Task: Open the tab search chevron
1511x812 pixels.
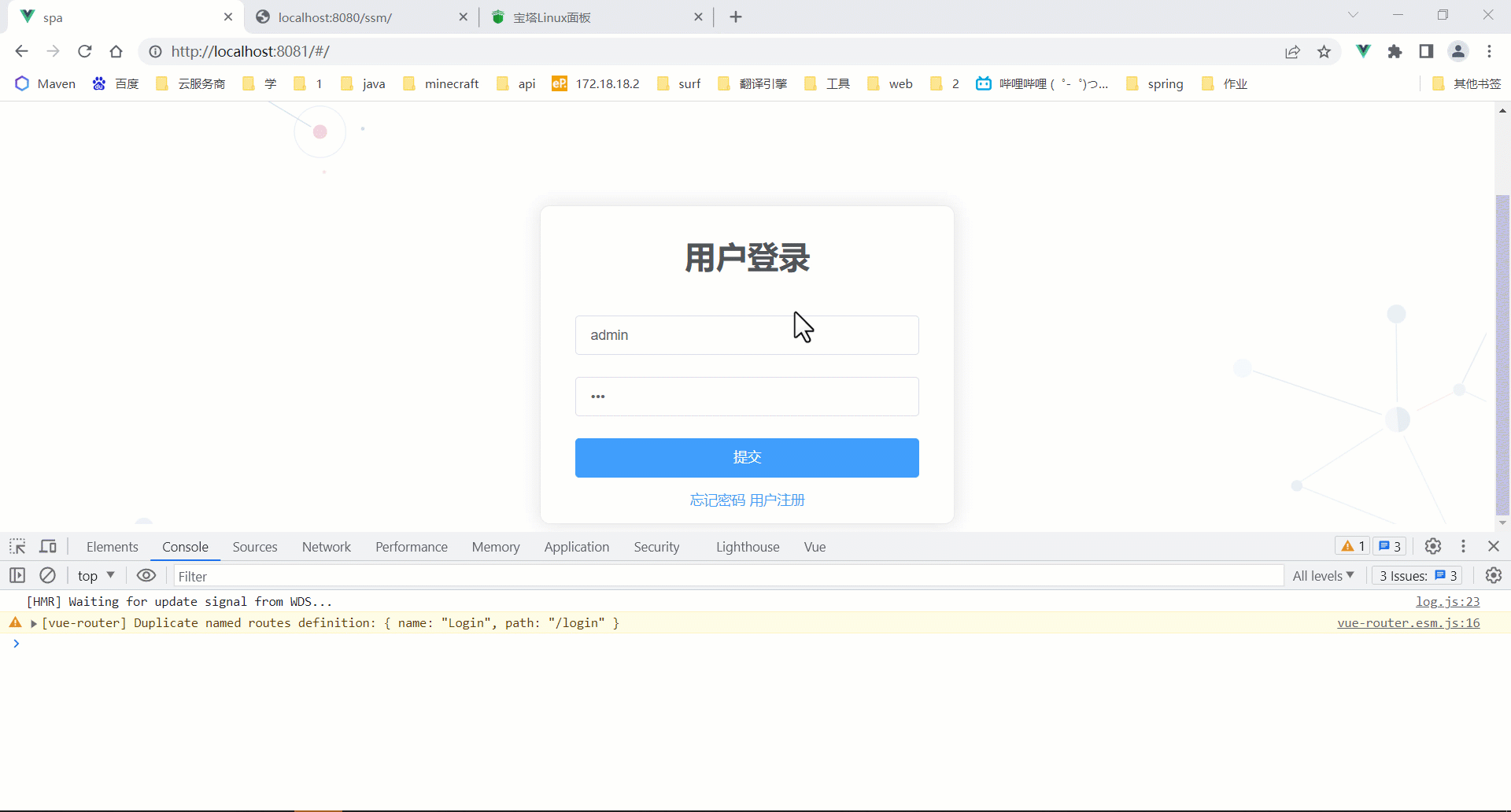Action: coord(1353,15)
